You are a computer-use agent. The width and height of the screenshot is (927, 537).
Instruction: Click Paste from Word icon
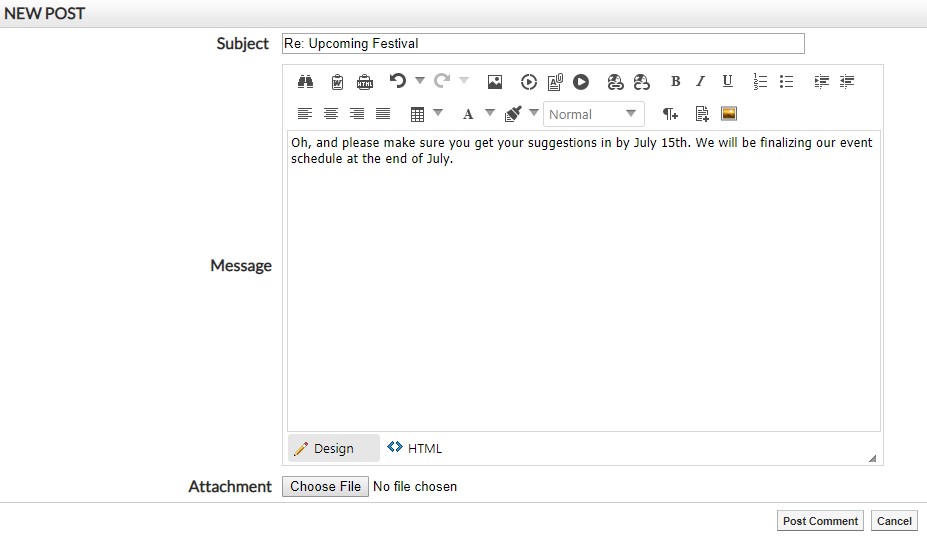(337, 82)
